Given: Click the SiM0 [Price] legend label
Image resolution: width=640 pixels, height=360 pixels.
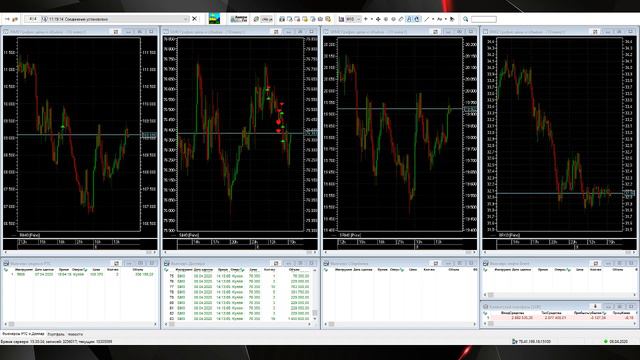Looking at the screenshot, I should click(x=189, y=235).
